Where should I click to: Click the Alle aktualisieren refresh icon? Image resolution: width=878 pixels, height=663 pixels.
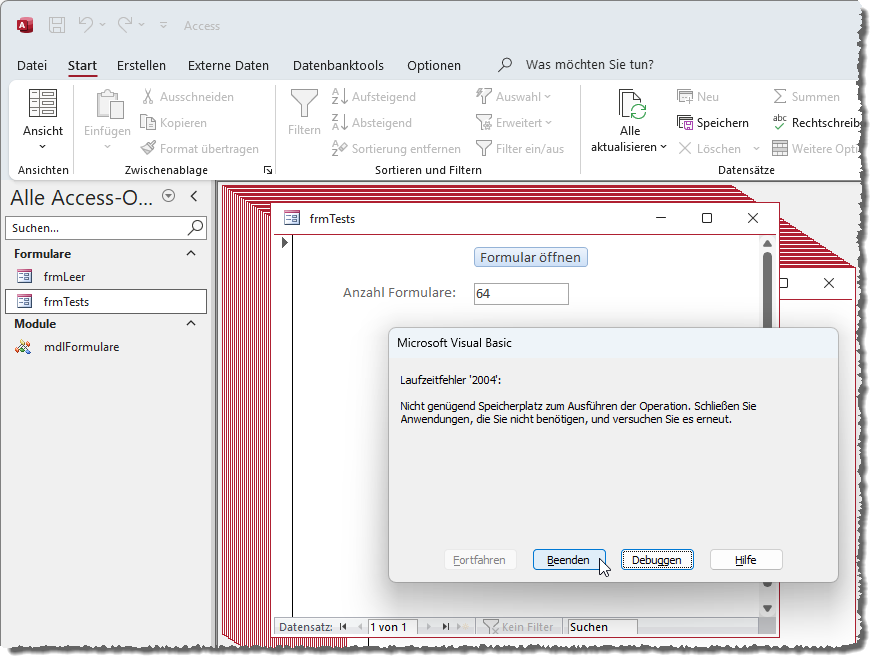[x=630, y=104]
